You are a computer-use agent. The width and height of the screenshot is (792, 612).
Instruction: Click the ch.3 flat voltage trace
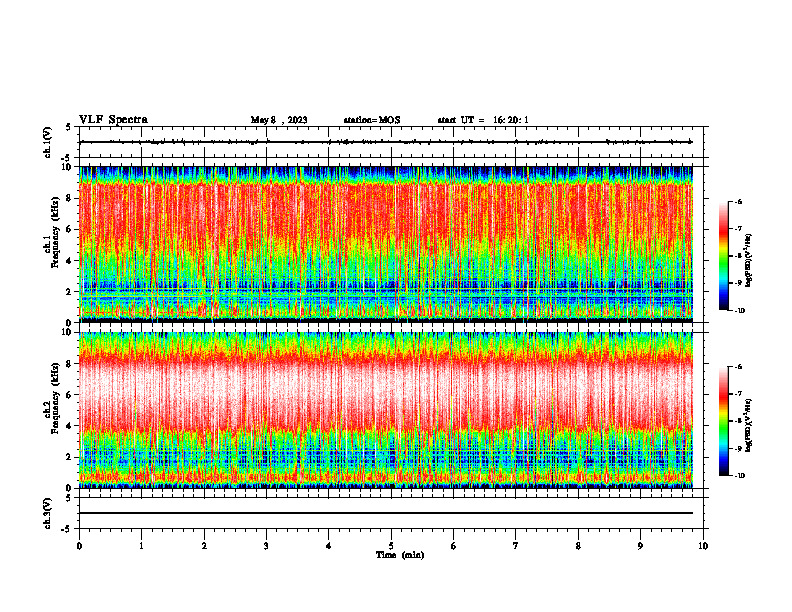386,513
